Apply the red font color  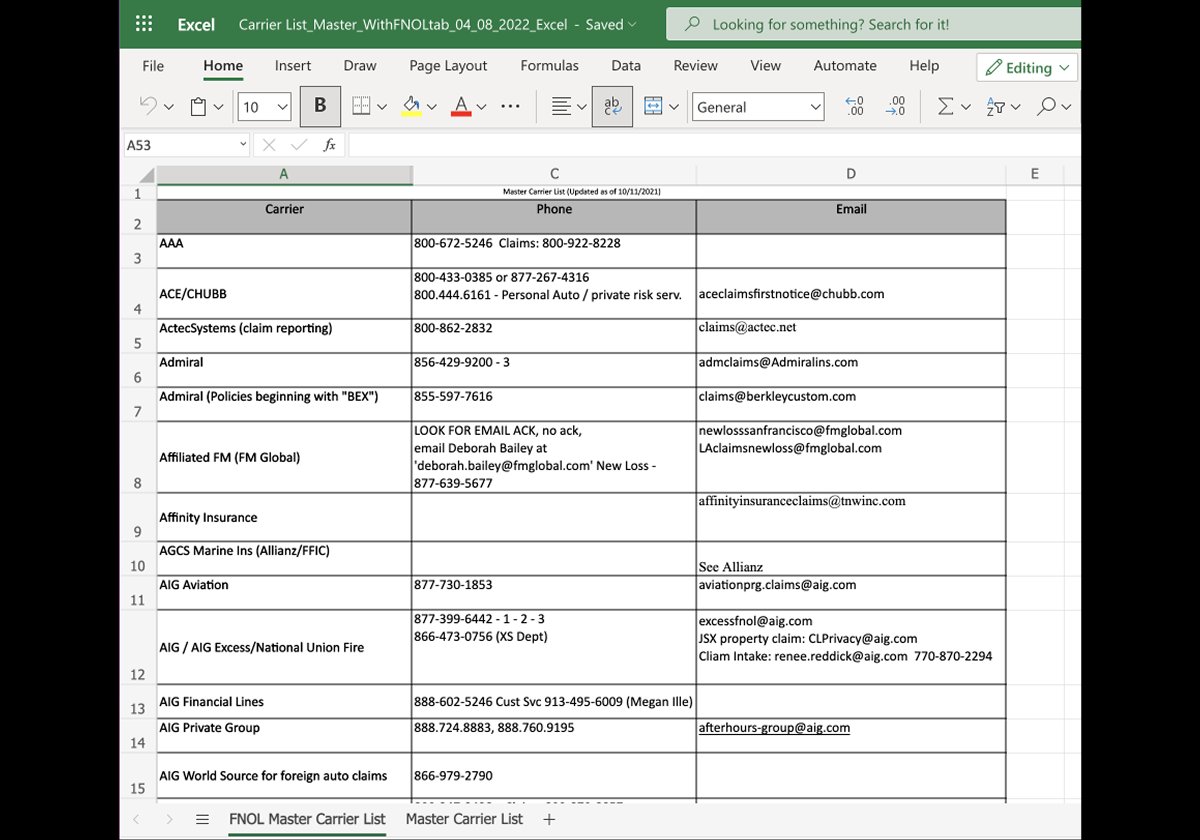point(461,106)
